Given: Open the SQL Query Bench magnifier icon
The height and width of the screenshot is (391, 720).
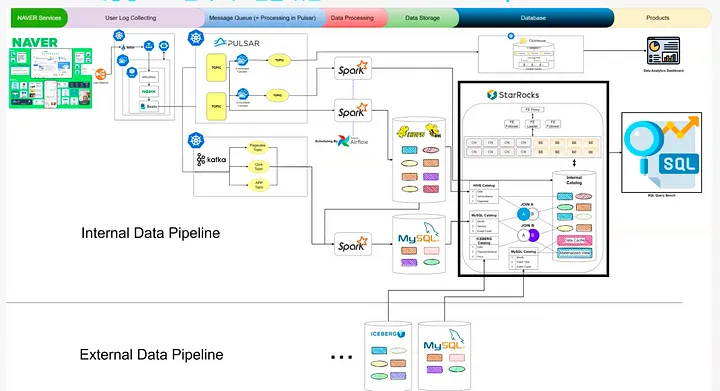Looking at the screenshot, I should [662, 152].
